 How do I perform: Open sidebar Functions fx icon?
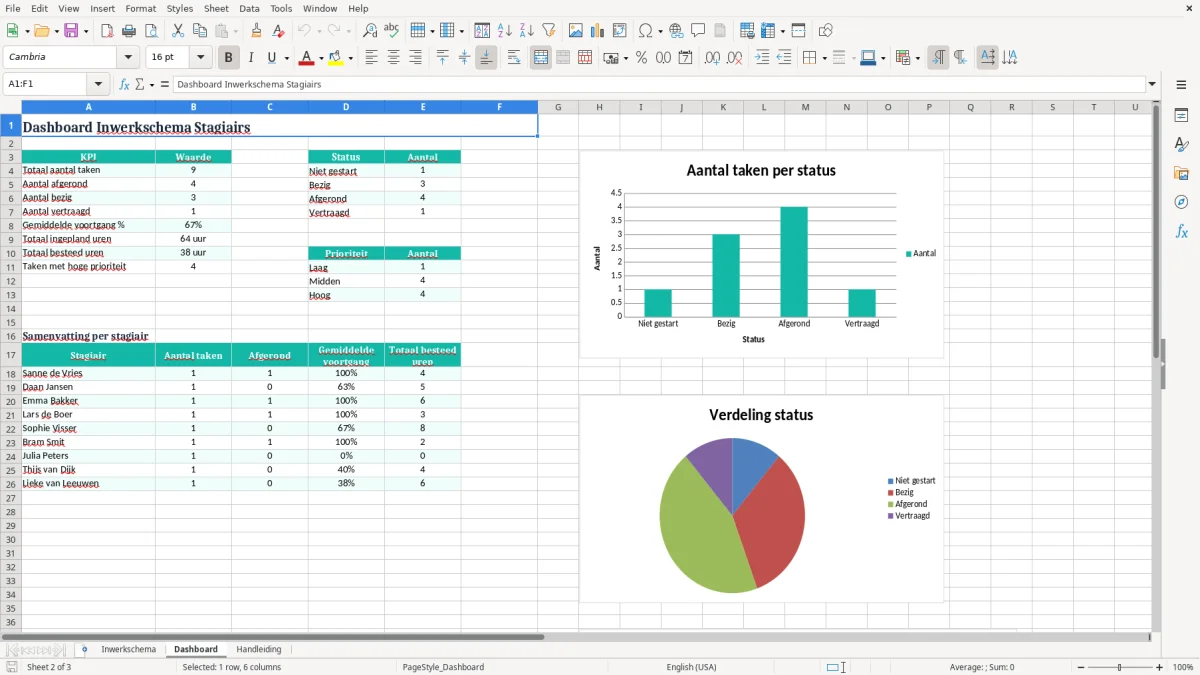coord(1181,231)
